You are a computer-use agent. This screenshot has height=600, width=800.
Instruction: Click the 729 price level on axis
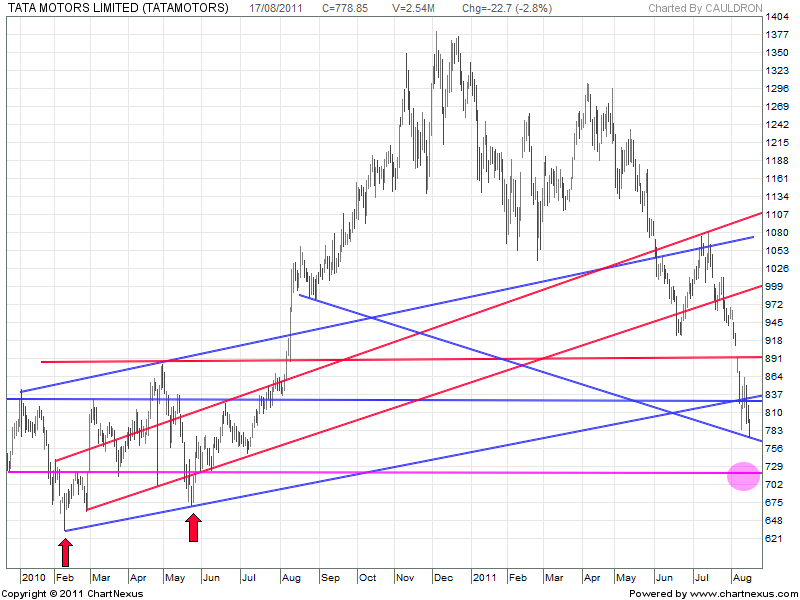click(x=773, y=466)
